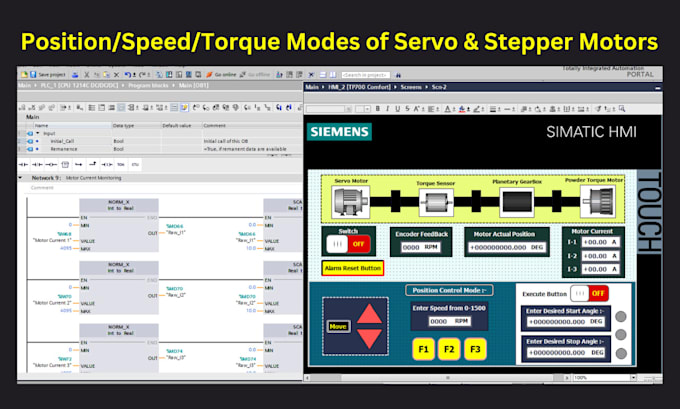Insert an output coil instruction
Viewport: 680px width, 409px height.
tap(51, 164)
